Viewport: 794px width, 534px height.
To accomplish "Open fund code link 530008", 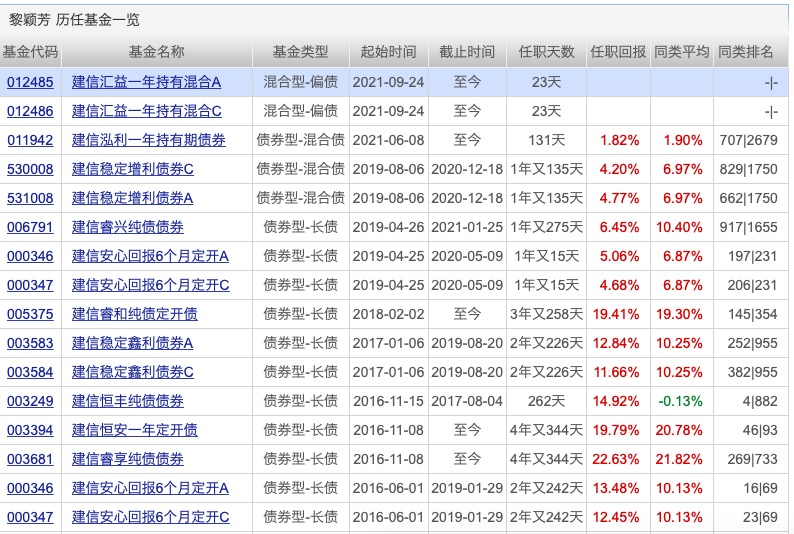I will point(30,169).
